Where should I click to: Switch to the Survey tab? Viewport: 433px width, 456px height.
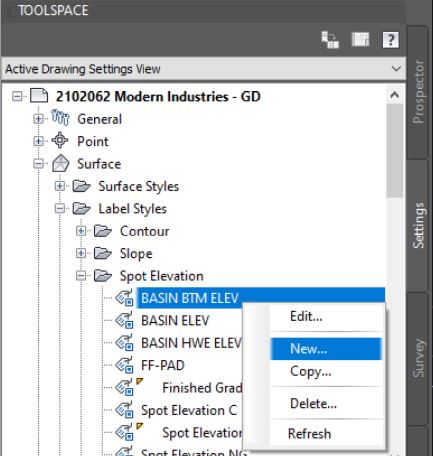point(418,359)
